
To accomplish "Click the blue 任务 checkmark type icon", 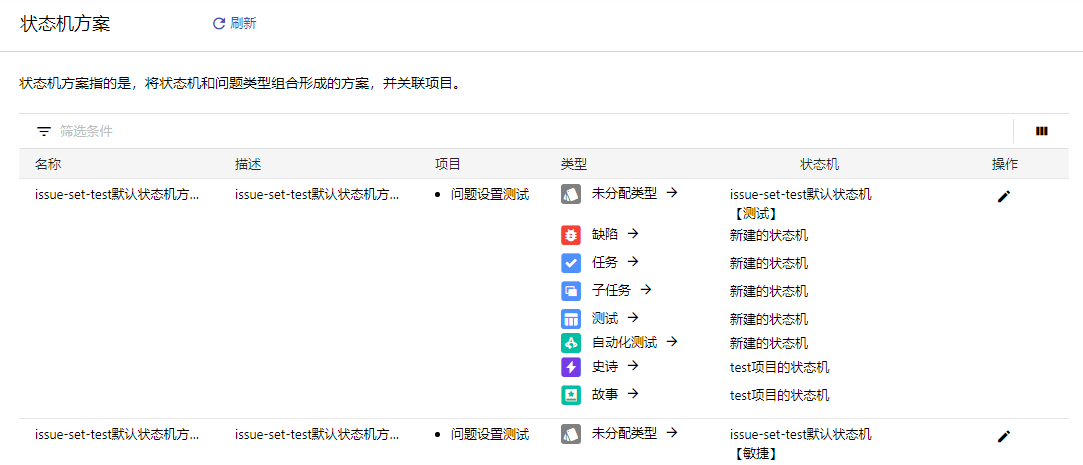I will coord(571,263).
